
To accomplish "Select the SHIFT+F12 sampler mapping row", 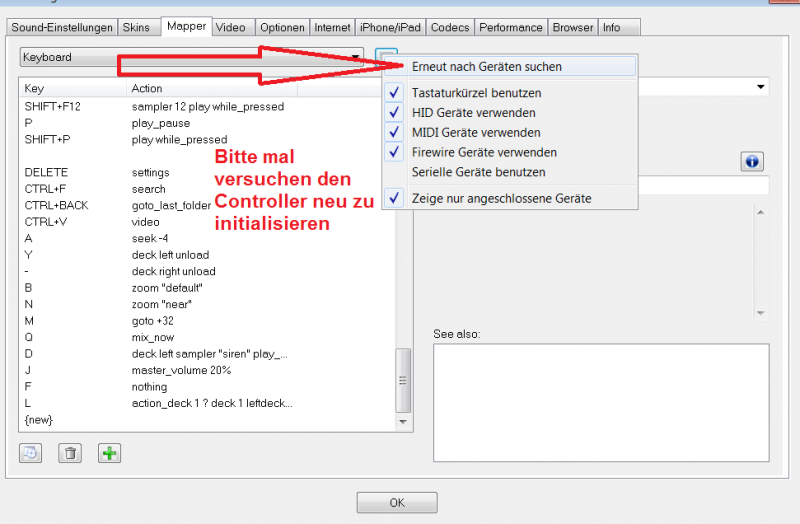I will (207, 107).
